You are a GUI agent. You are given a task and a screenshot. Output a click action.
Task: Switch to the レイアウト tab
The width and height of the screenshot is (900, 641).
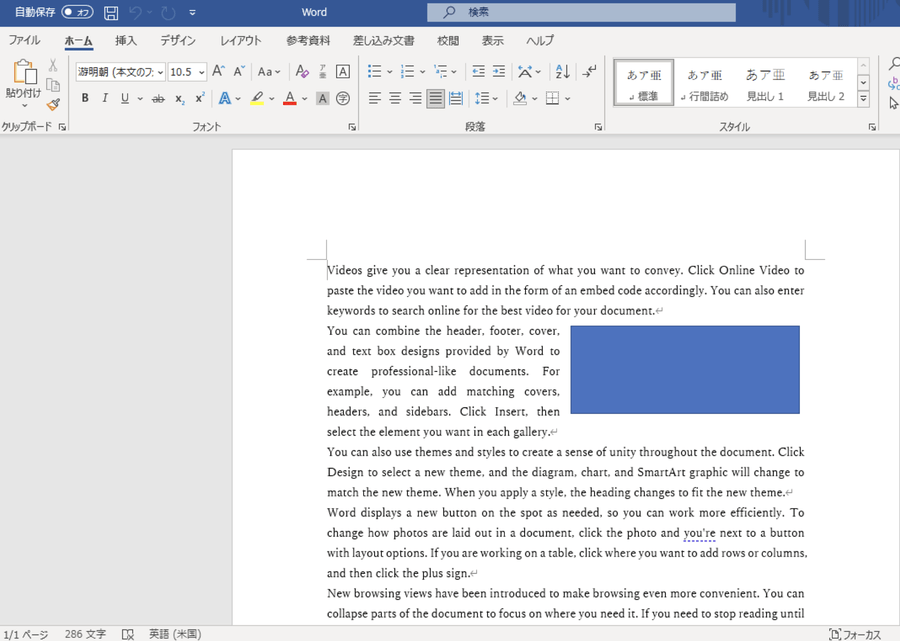coord(241,40)
